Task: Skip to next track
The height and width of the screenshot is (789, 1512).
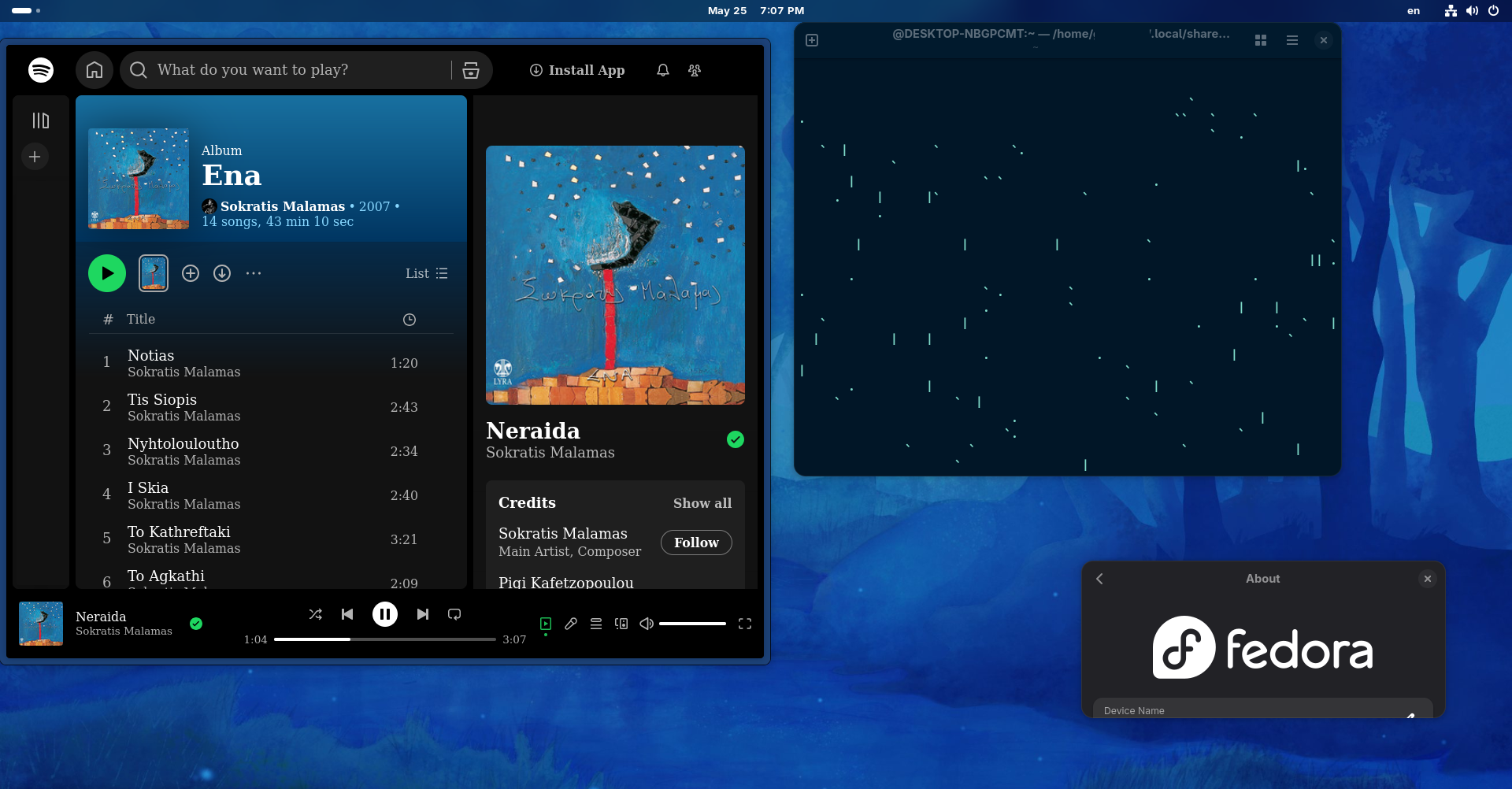Action: tap(423, 614)
